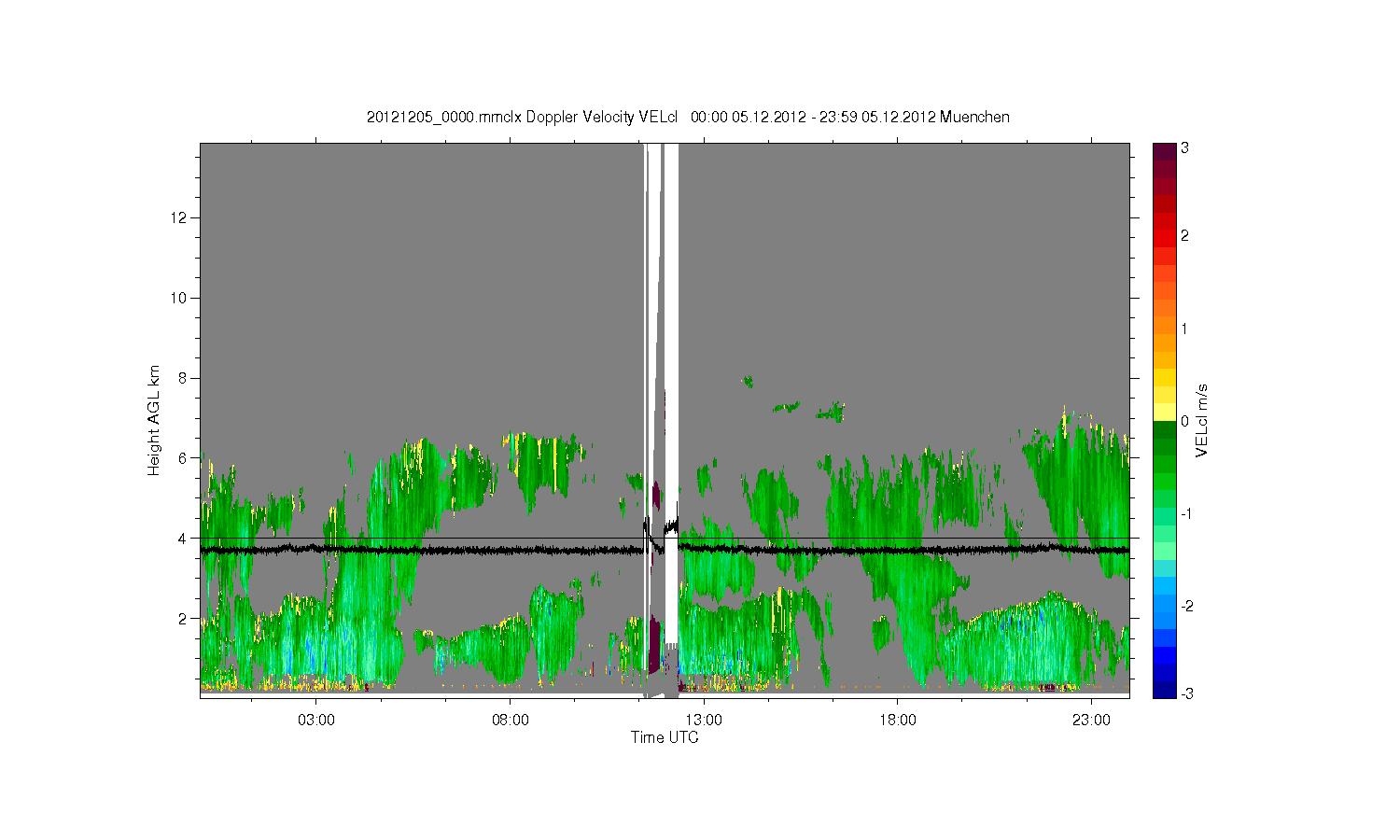Click the colorbar label 3 at top
Viewport: 1400px width, 840px height.
point(1184,148)
